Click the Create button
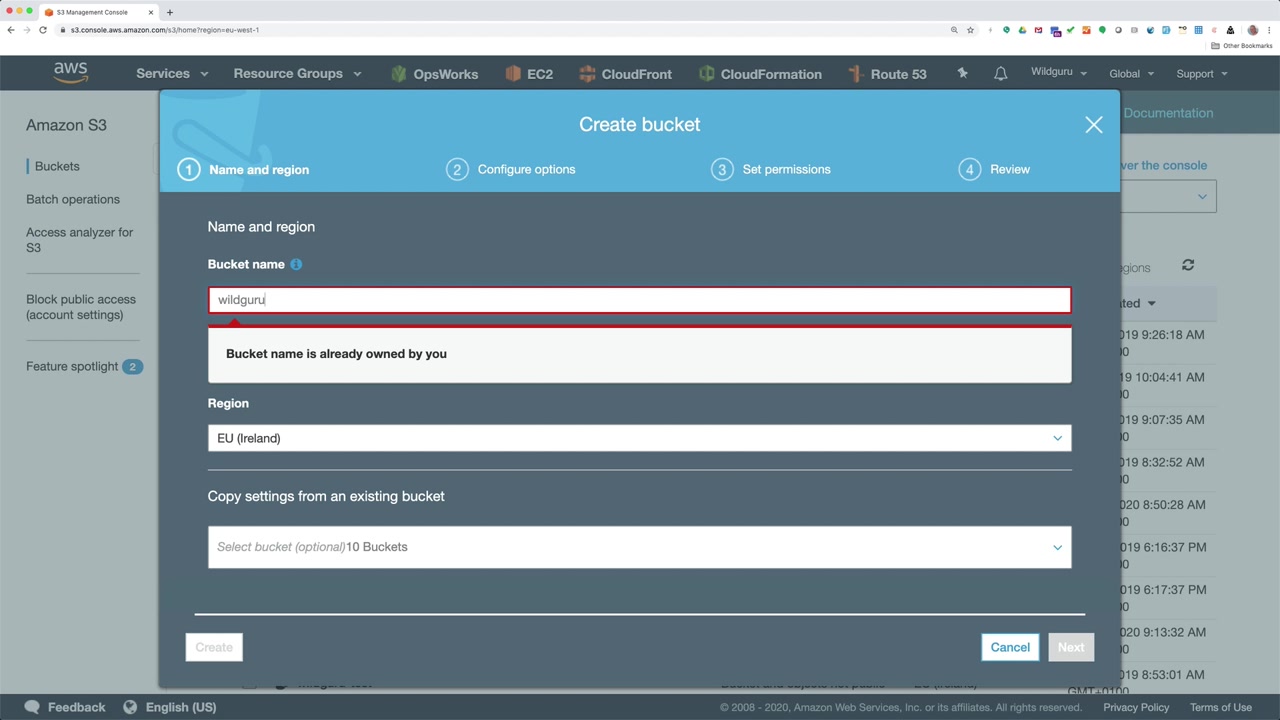Image resolution: width=1280 pixels, height=720 pixels. click(214, 647)
